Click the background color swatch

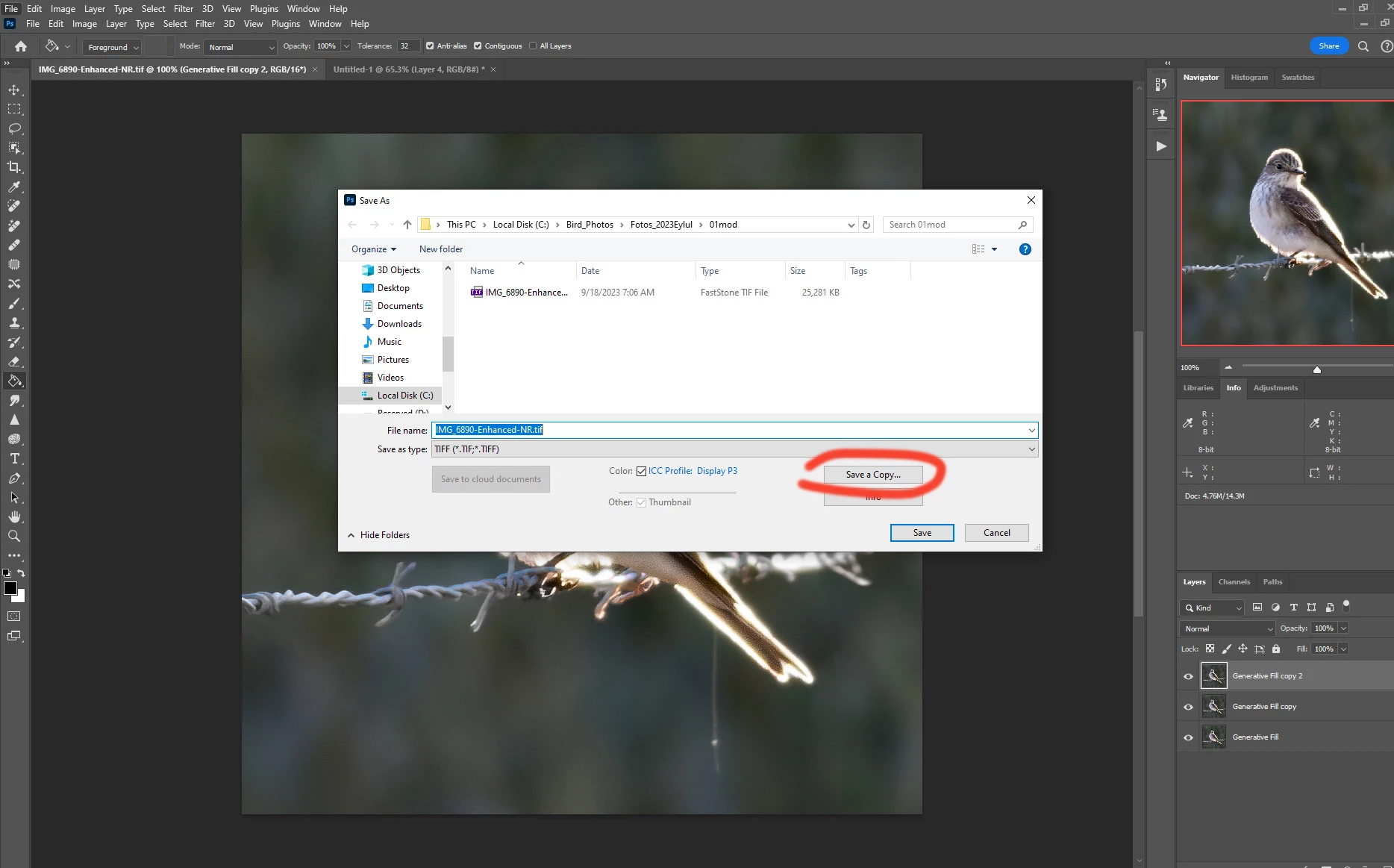point(21,597)
